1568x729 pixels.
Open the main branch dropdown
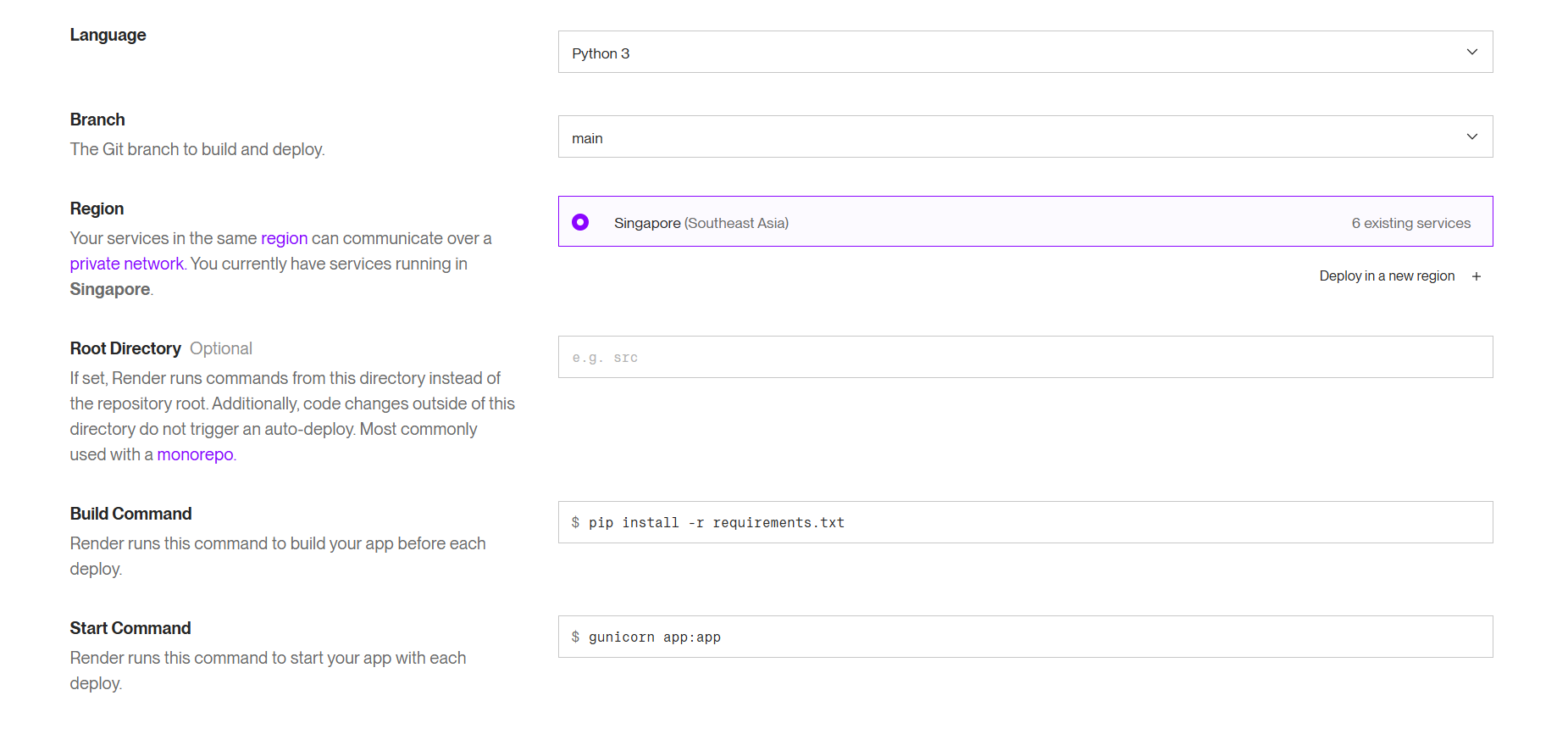(x=1017, y=137)
